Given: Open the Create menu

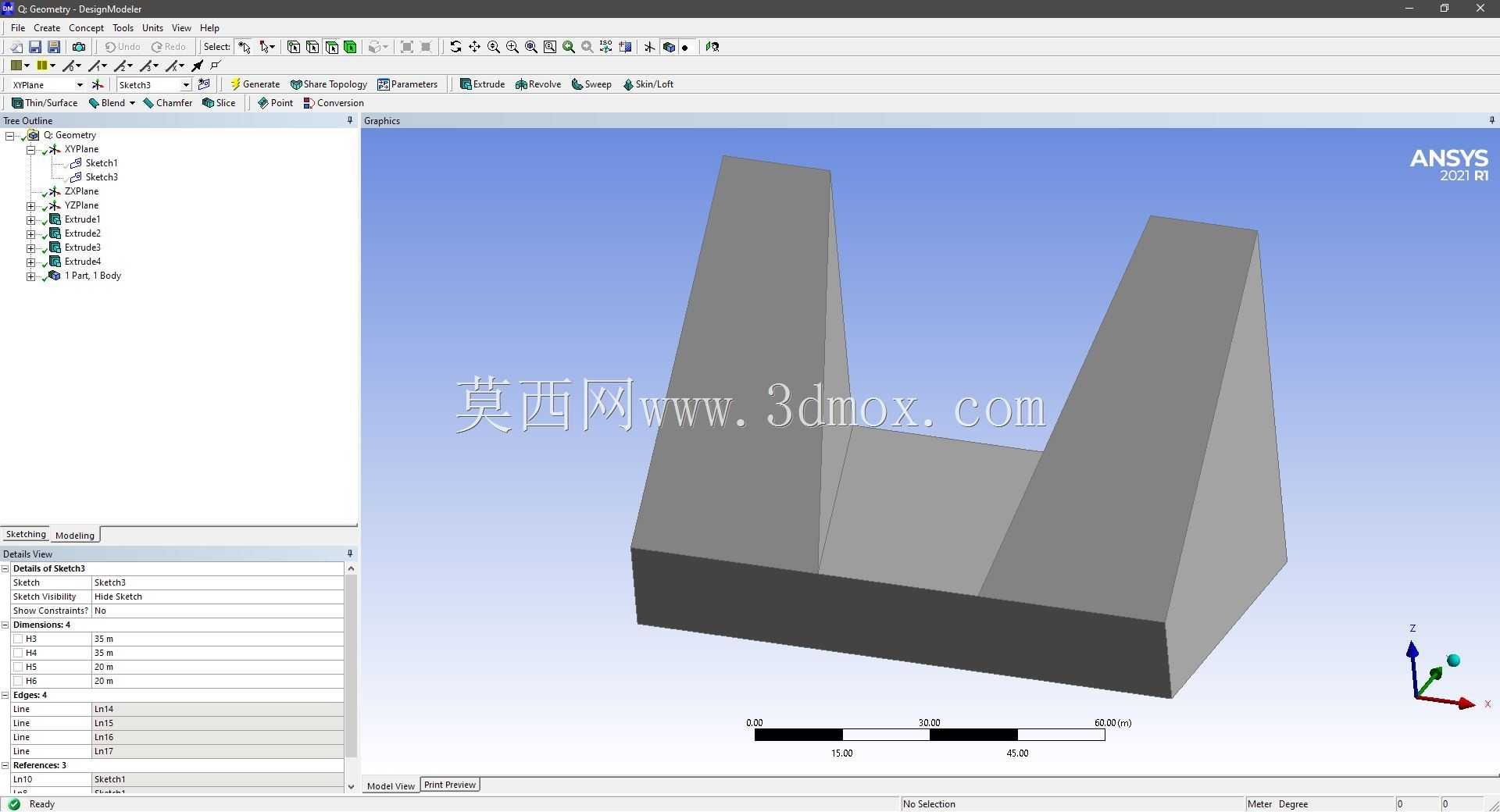Looking at the screenshot, I should (x=47, y=27).
